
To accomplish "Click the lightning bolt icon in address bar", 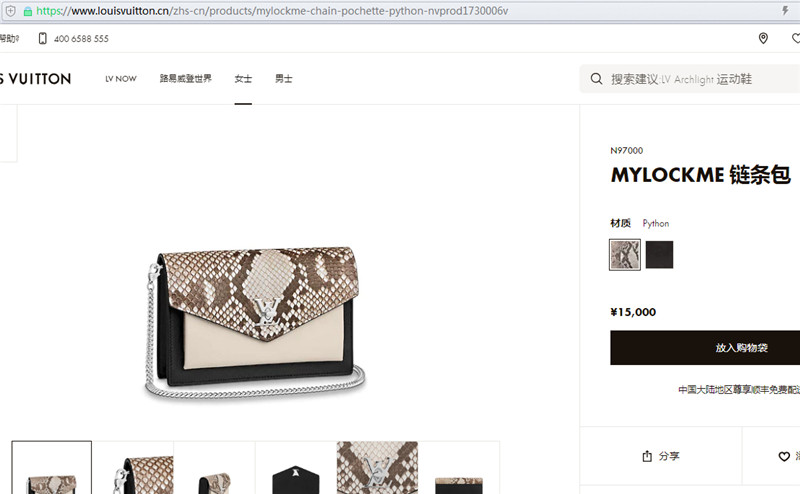I will pos(785,10).
